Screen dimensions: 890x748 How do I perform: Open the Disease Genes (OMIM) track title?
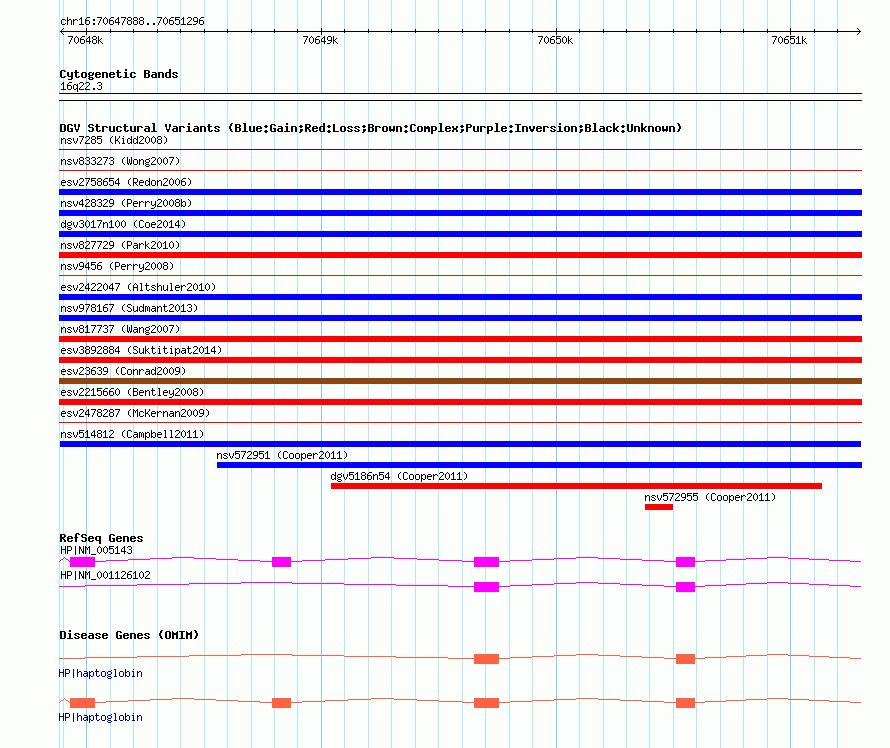[x=128, y=635]
